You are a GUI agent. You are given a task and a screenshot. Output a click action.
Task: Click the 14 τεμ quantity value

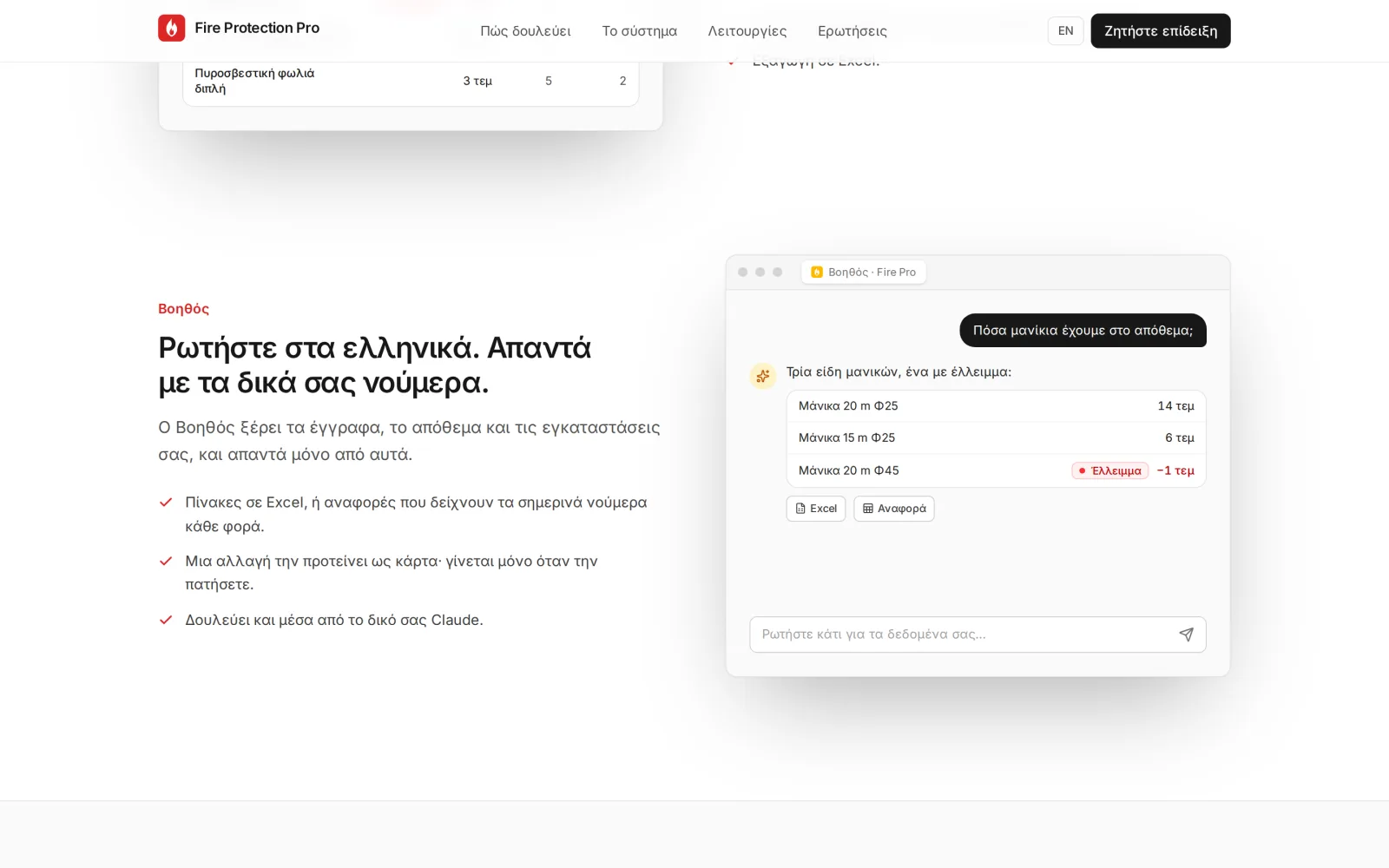tap(1175, 406)
